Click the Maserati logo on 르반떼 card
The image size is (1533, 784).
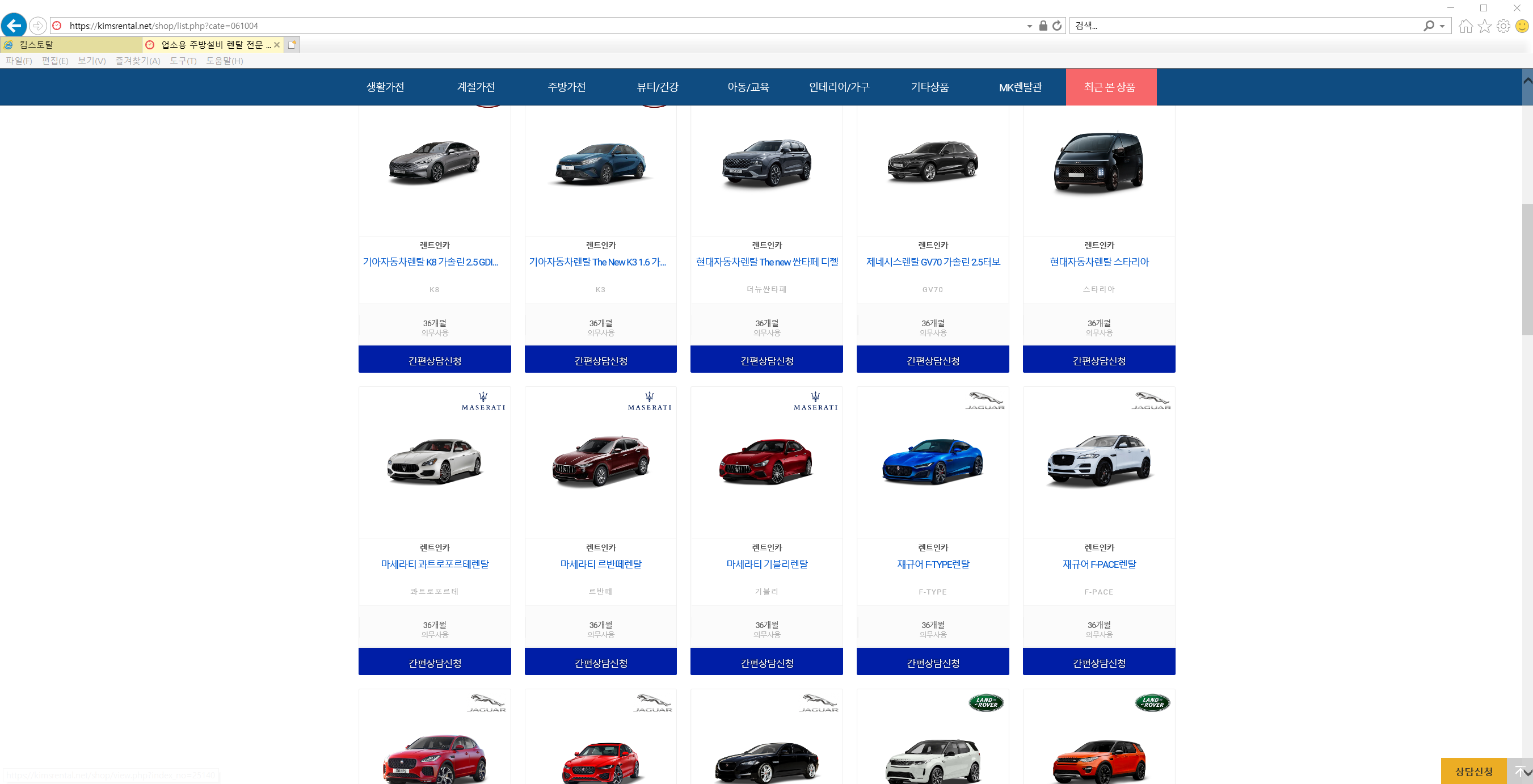click(x=649, y=401)
